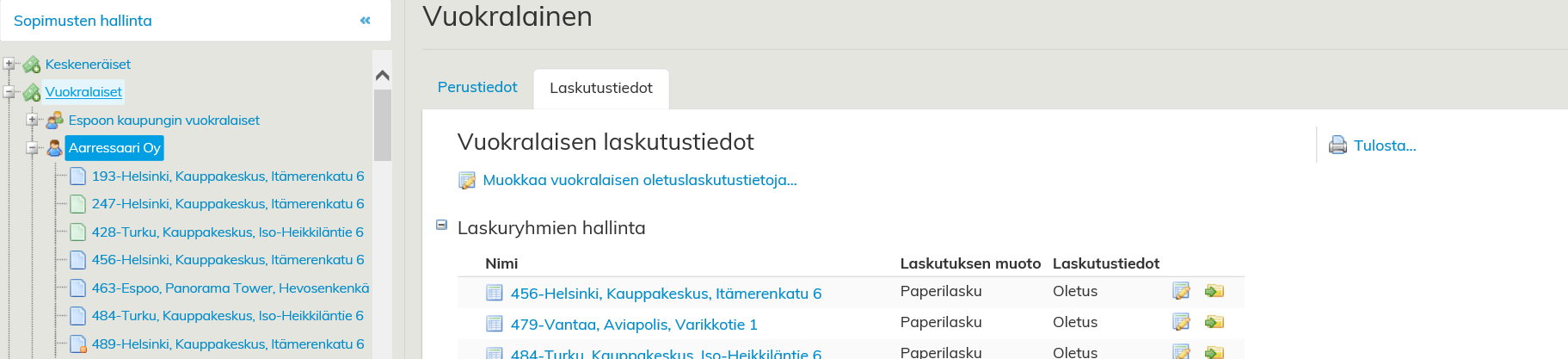The image size is (1568, 359).
Task: Collapse the Laskuryhmien hallinta section
Action: click(x=442, y=226)
